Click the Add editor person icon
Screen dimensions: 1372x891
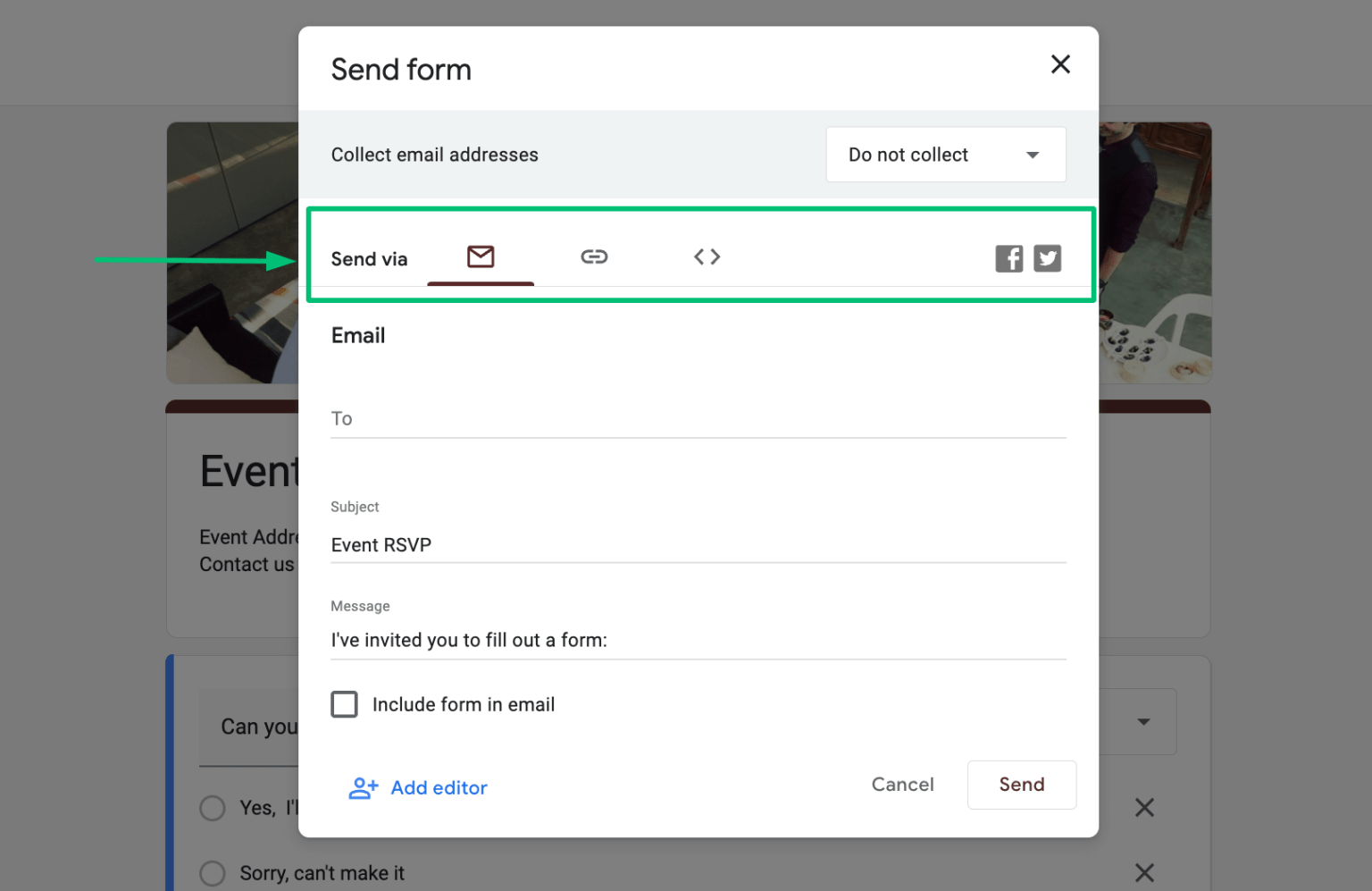(x=363, y=787)
